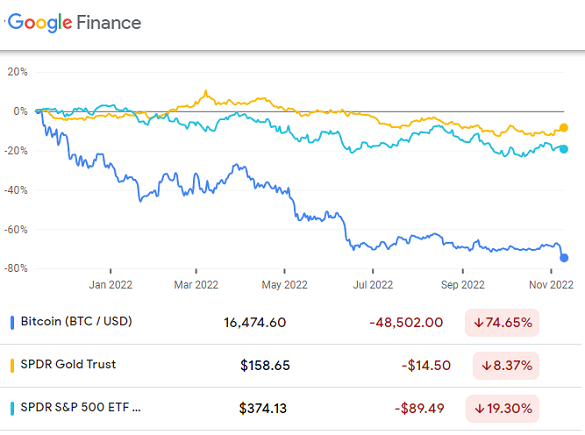The height and width of the screenshot is (435, 585).
Task: Open the Bitcoin (BTC / USD) row label
Action: [x=76, y=321]
